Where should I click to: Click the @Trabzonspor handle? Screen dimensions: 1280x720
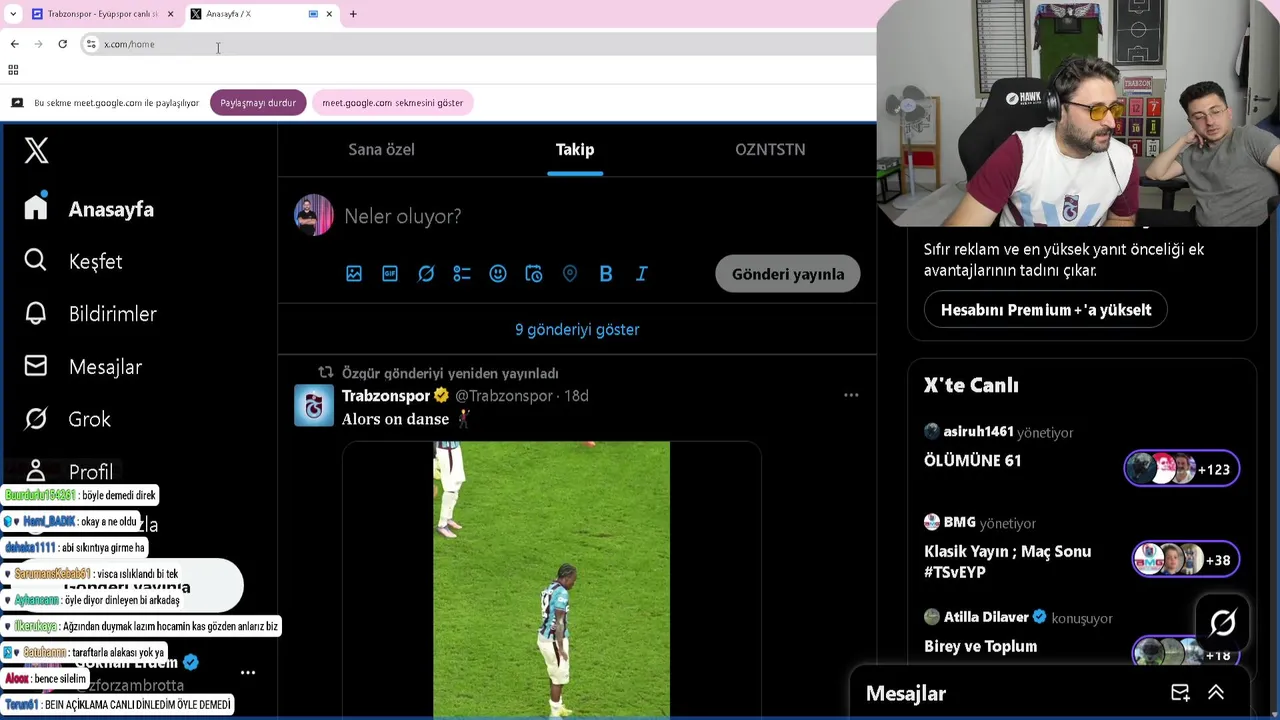click(x=503, y=395)
